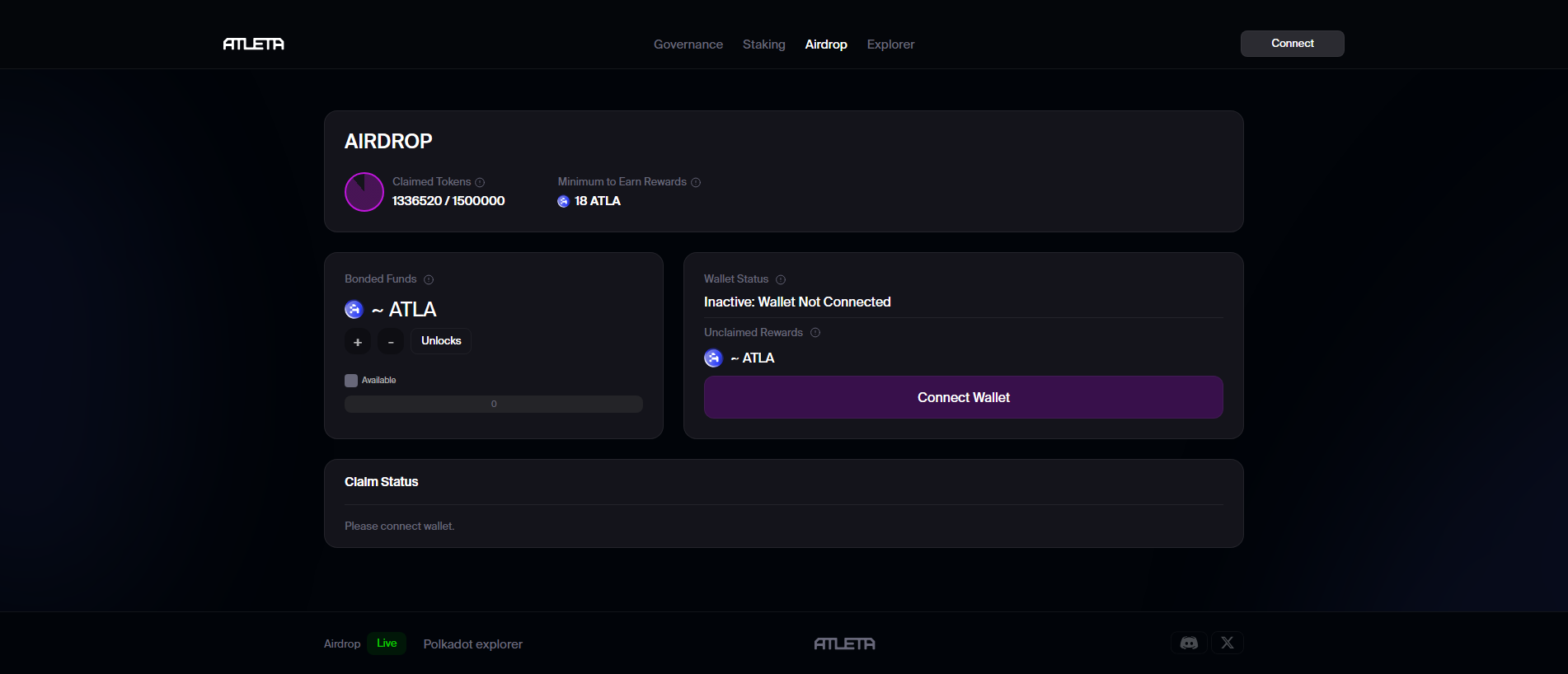
Task: Select the Airdrop navigation item
Action: [826, 44]
